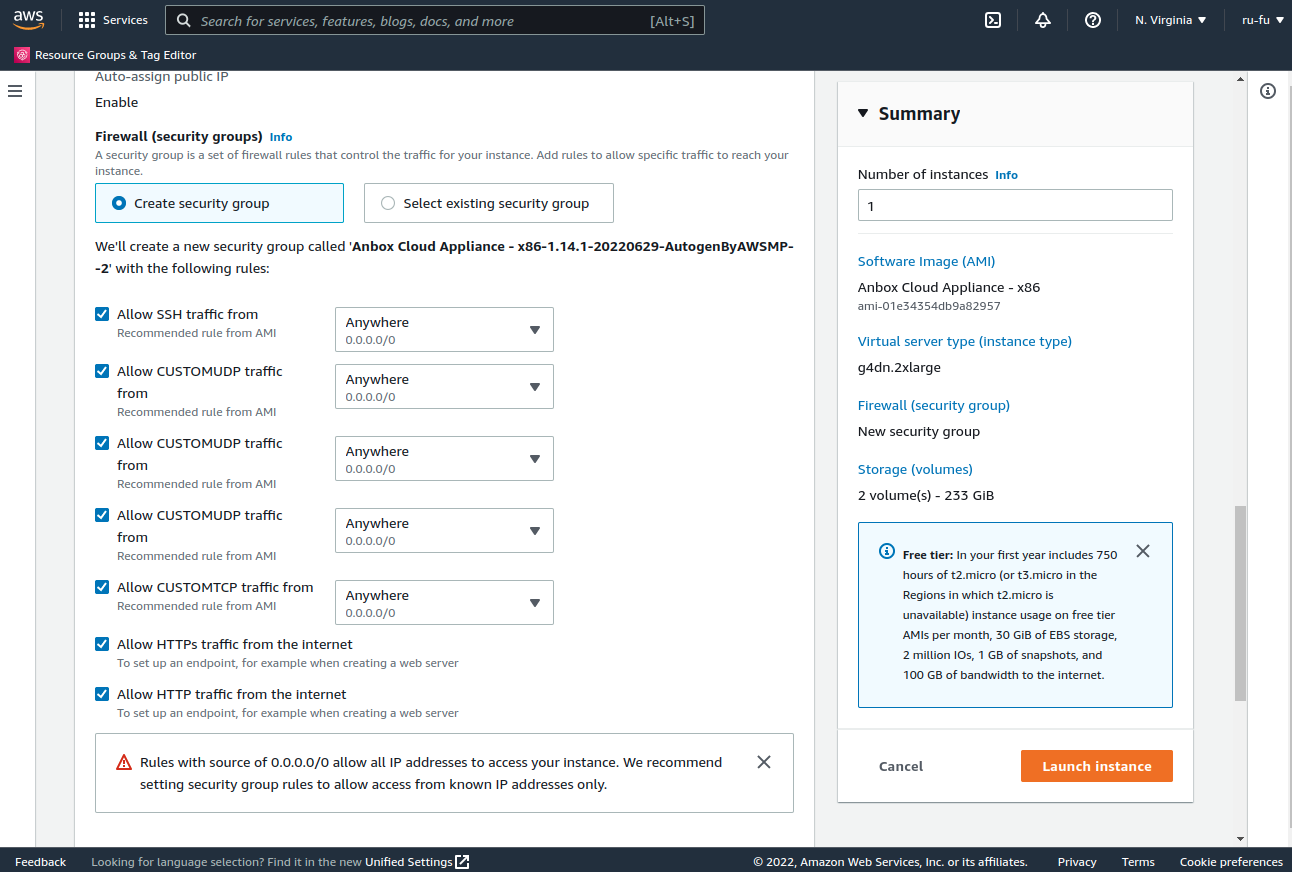Click the Cancel button
Screen dimensions: 1292x872
(901, 766)
